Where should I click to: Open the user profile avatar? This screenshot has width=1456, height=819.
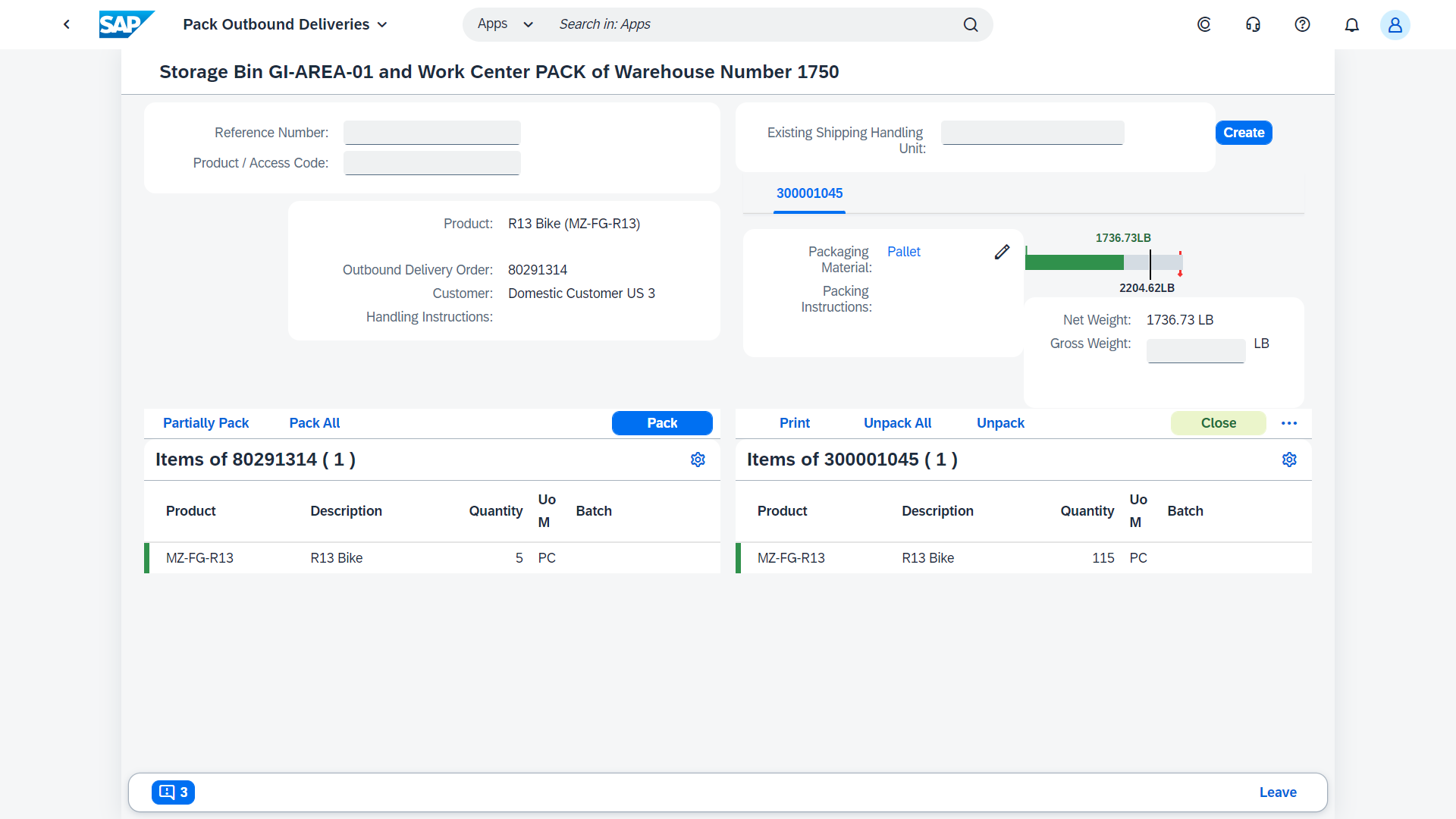tap(1395, 24)
